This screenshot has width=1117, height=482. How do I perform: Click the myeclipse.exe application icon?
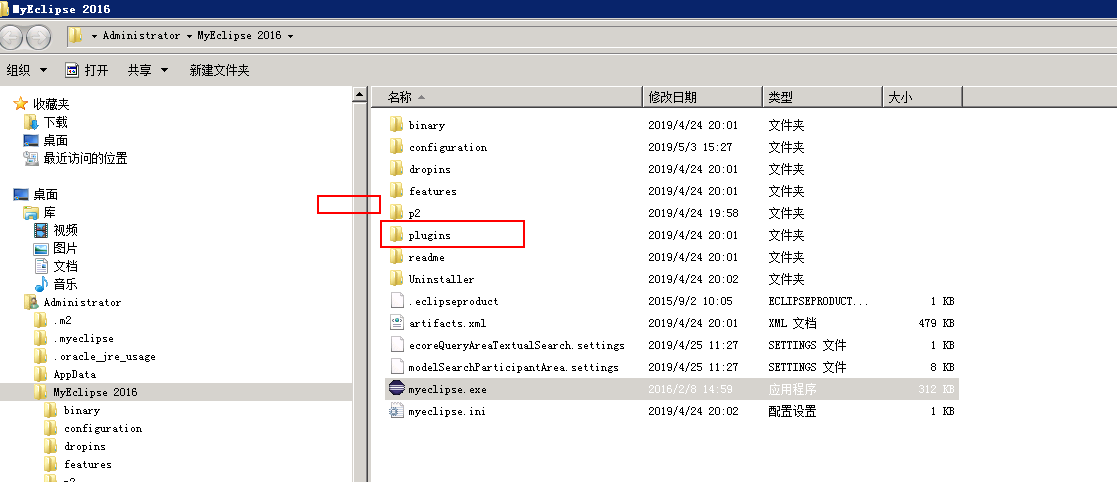(x=396, y=389)
